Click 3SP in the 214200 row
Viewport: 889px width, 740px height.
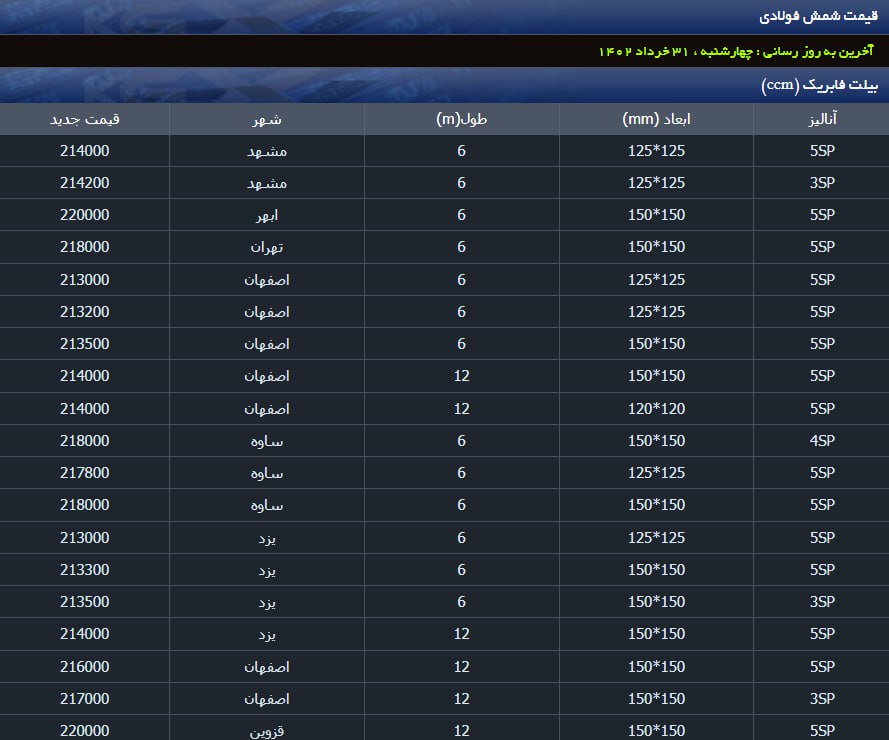822,183
